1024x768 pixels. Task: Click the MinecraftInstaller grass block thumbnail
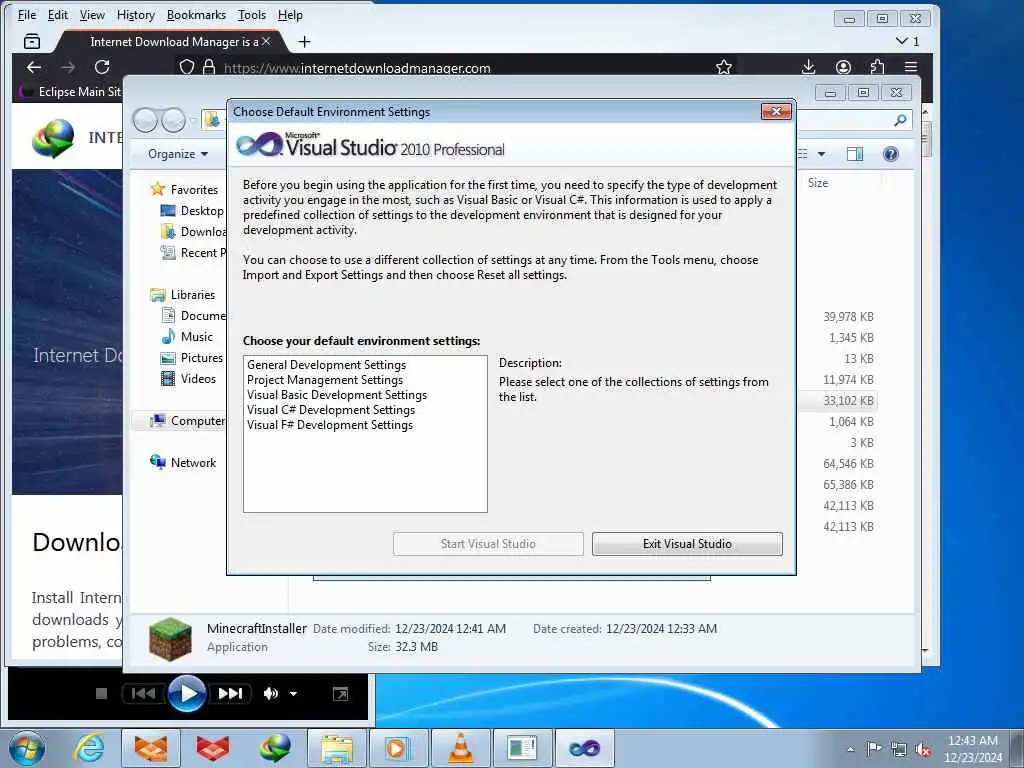(170, 639)
